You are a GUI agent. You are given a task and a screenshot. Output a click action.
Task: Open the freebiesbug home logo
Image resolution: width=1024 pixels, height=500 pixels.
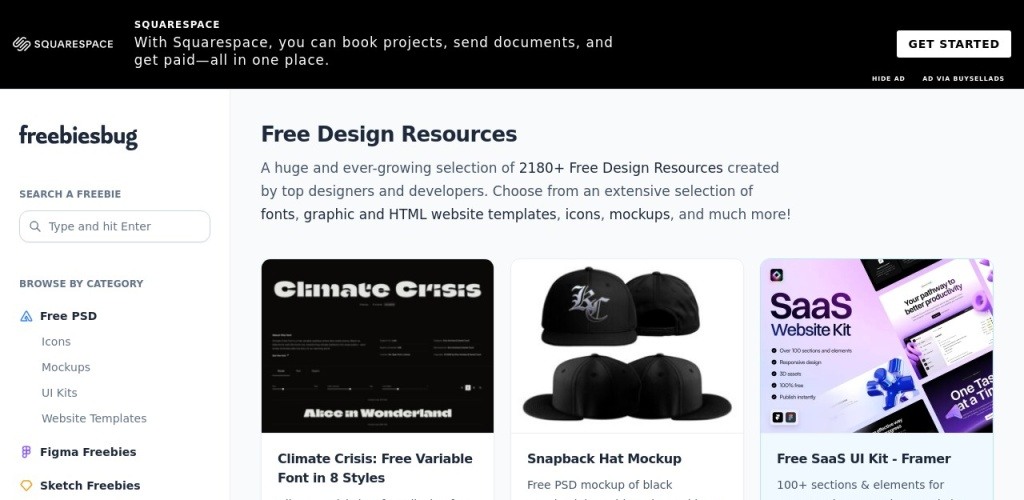click(78, 136)
